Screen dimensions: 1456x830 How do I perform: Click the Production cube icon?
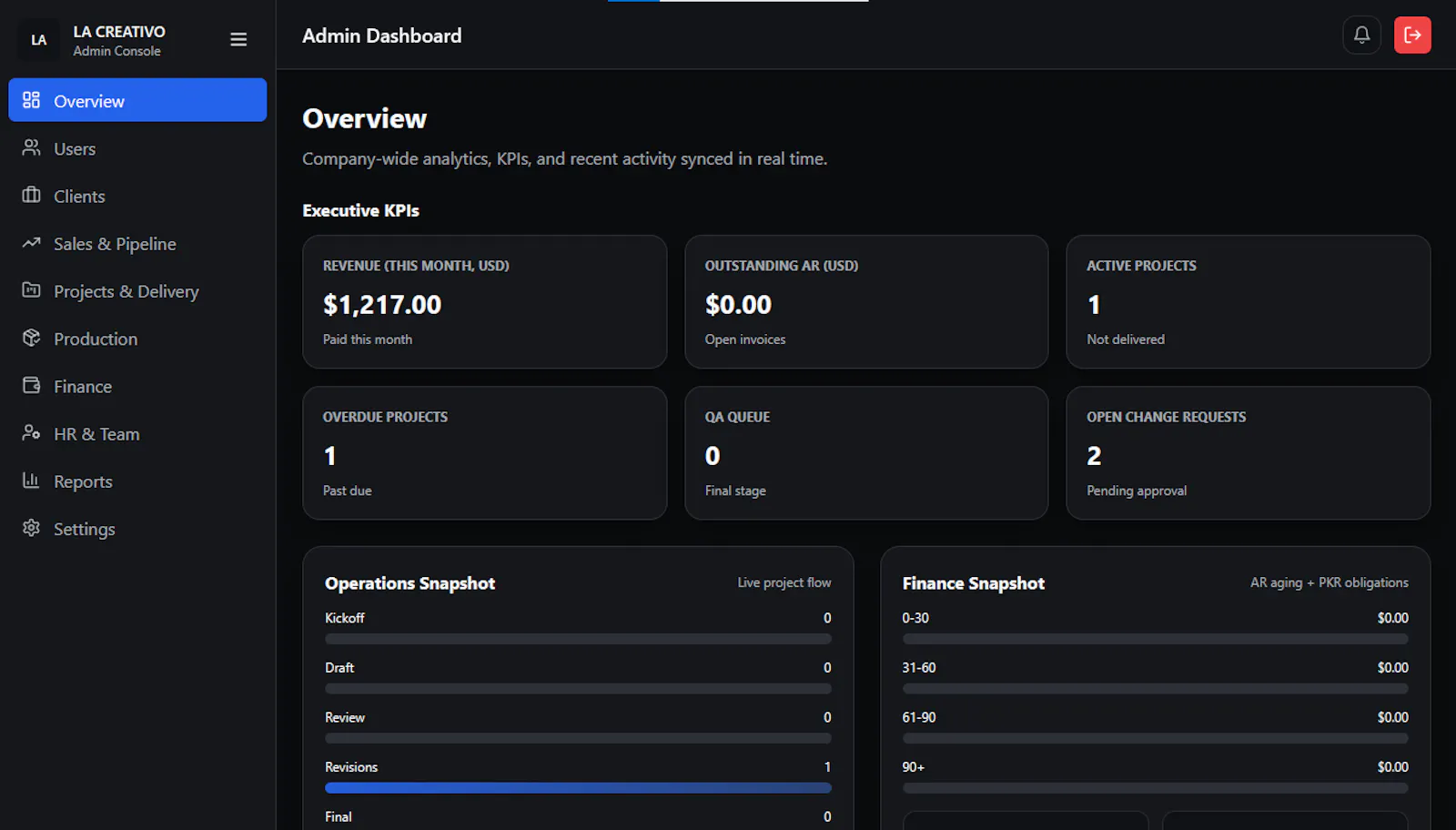(32, 338)
